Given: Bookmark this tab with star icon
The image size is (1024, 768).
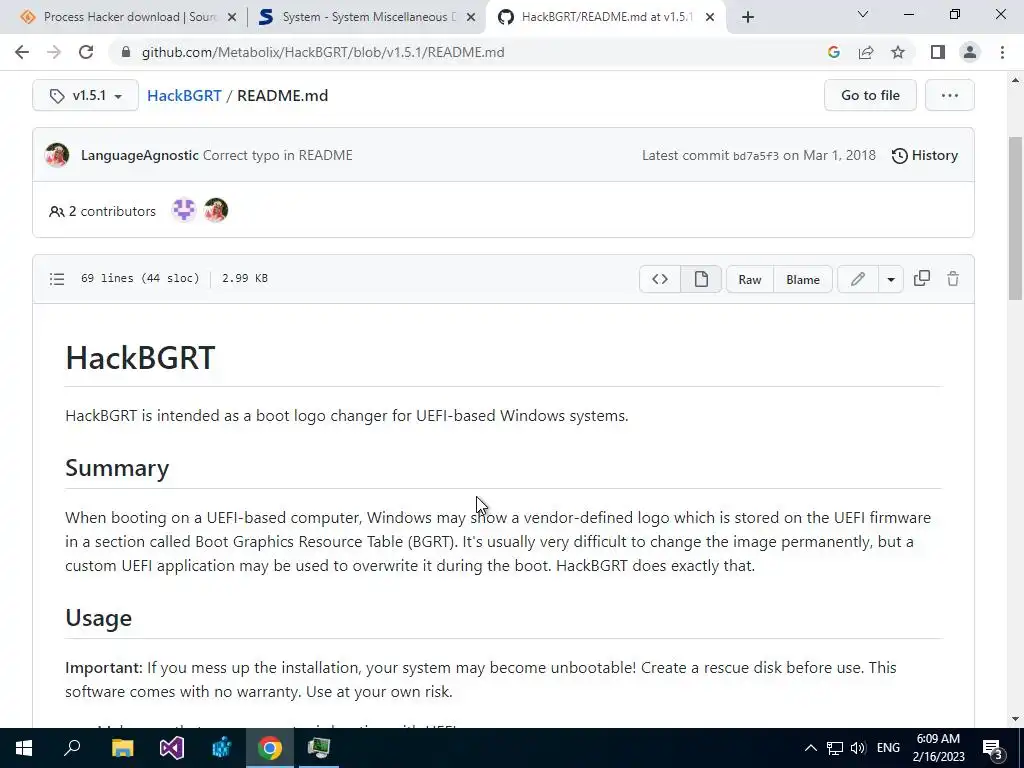Looking at the screenshot, I should pos(898,52).
